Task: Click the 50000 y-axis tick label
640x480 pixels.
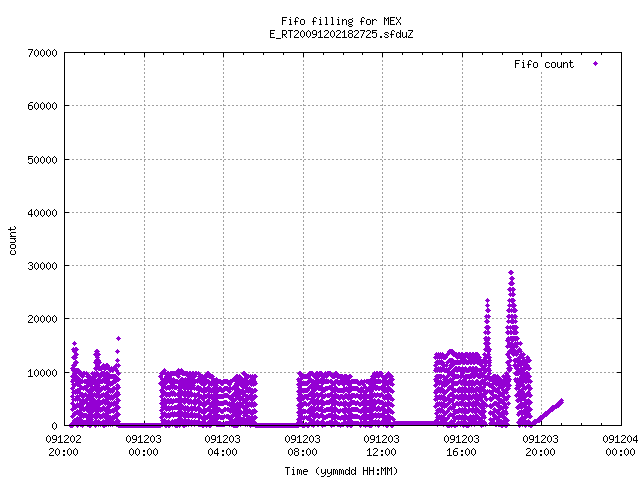Action: (42, 160)
